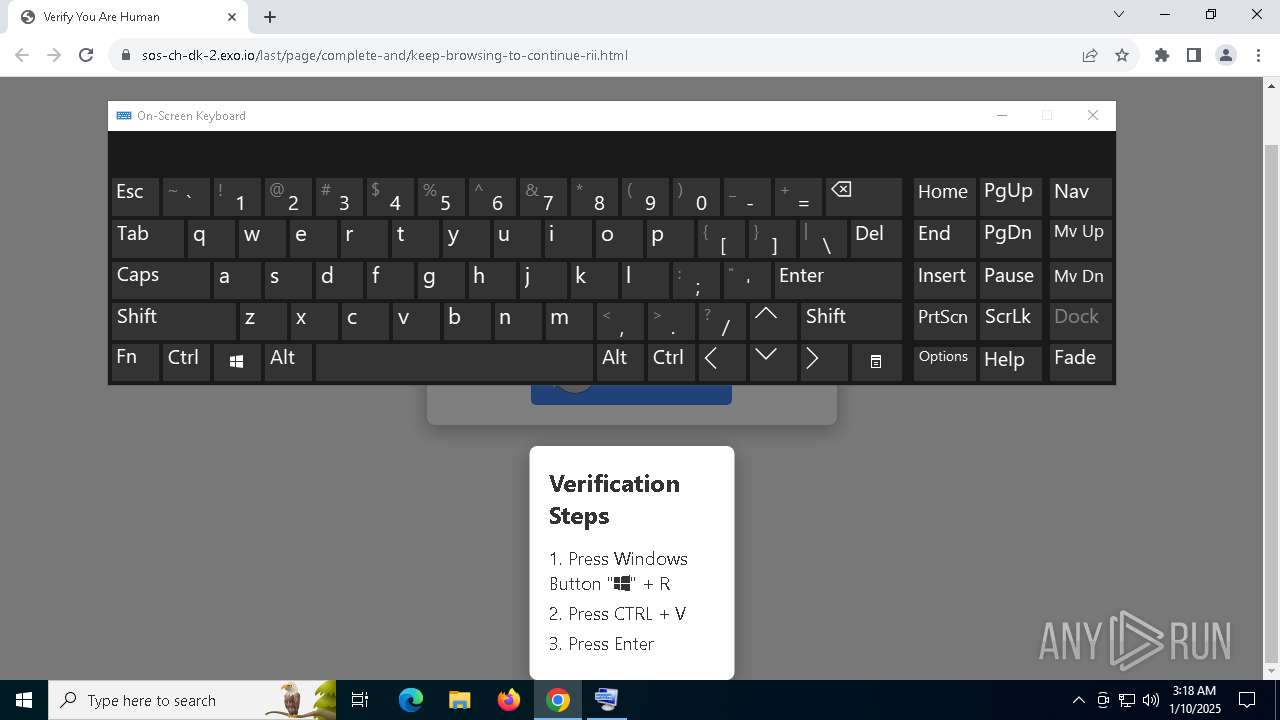The image size is (1280, 720).
Task: Open File Explorer from taskbar
Action: 459,700
